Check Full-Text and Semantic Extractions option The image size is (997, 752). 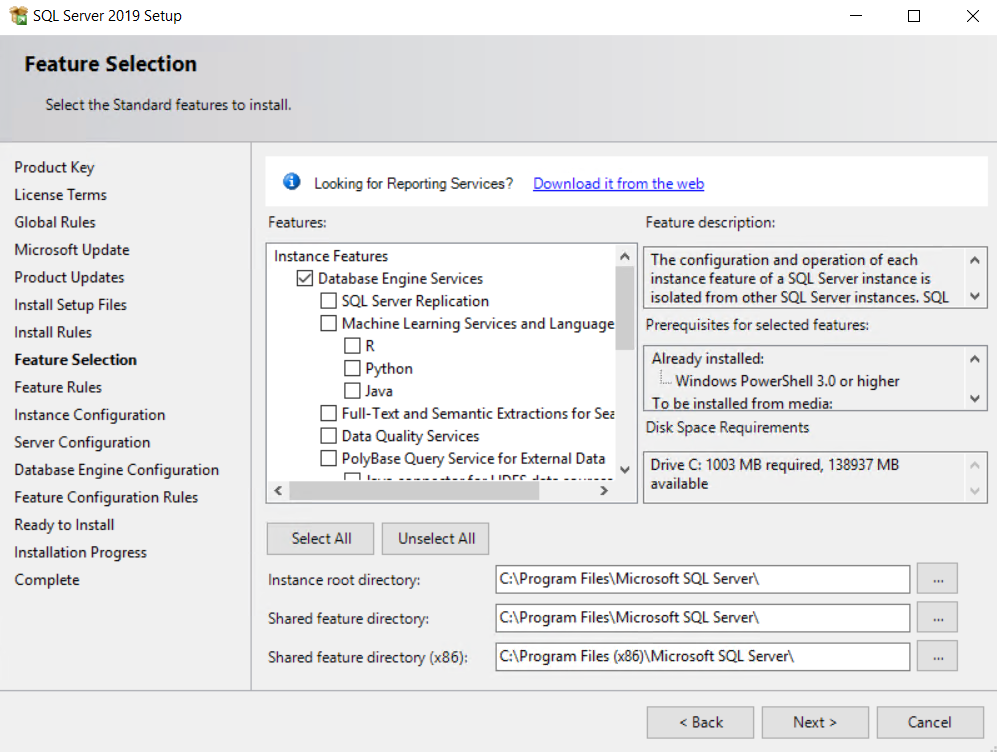[329, 414]
